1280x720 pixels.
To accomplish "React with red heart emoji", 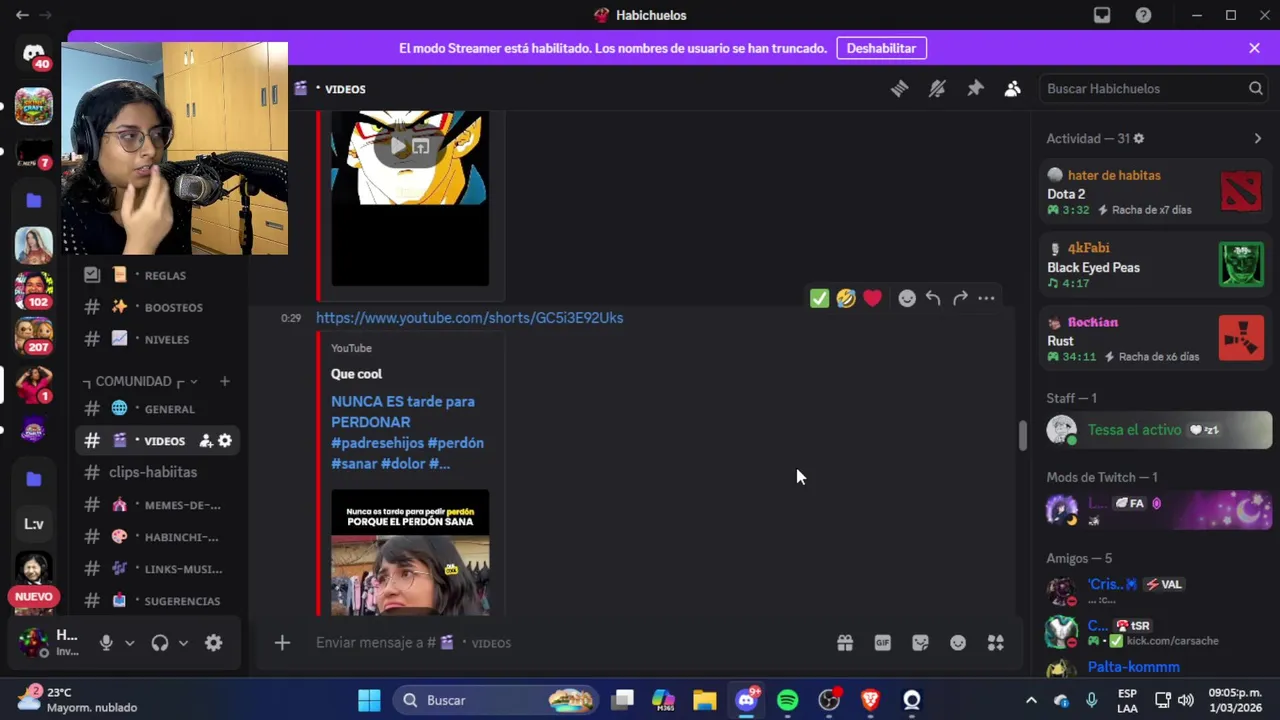I will pos(872,298).
